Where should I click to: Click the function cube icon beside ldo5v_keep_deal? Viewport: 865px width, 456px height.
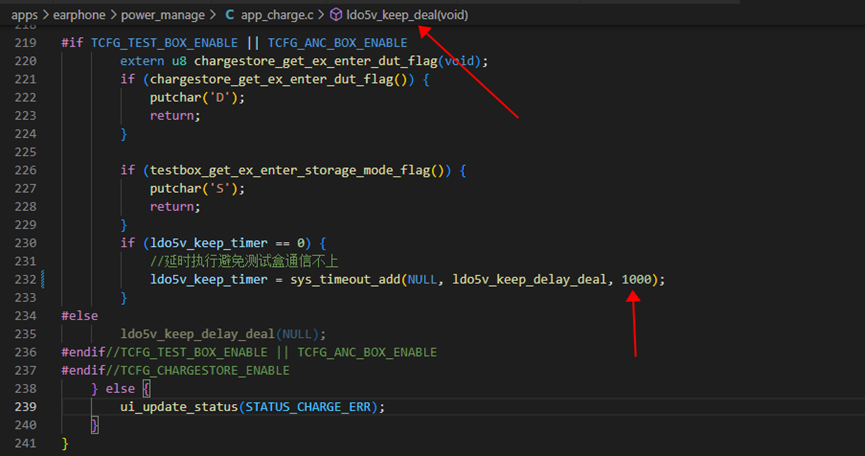click(335, 15)
